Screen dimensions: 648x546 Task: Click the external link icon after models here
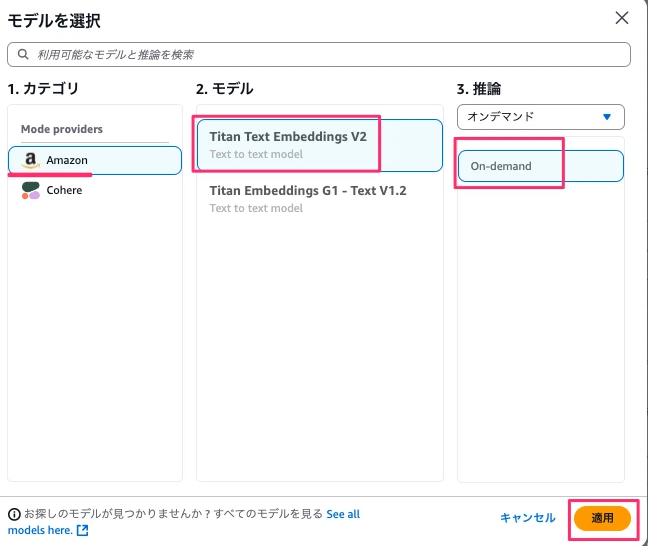(83, 530)
